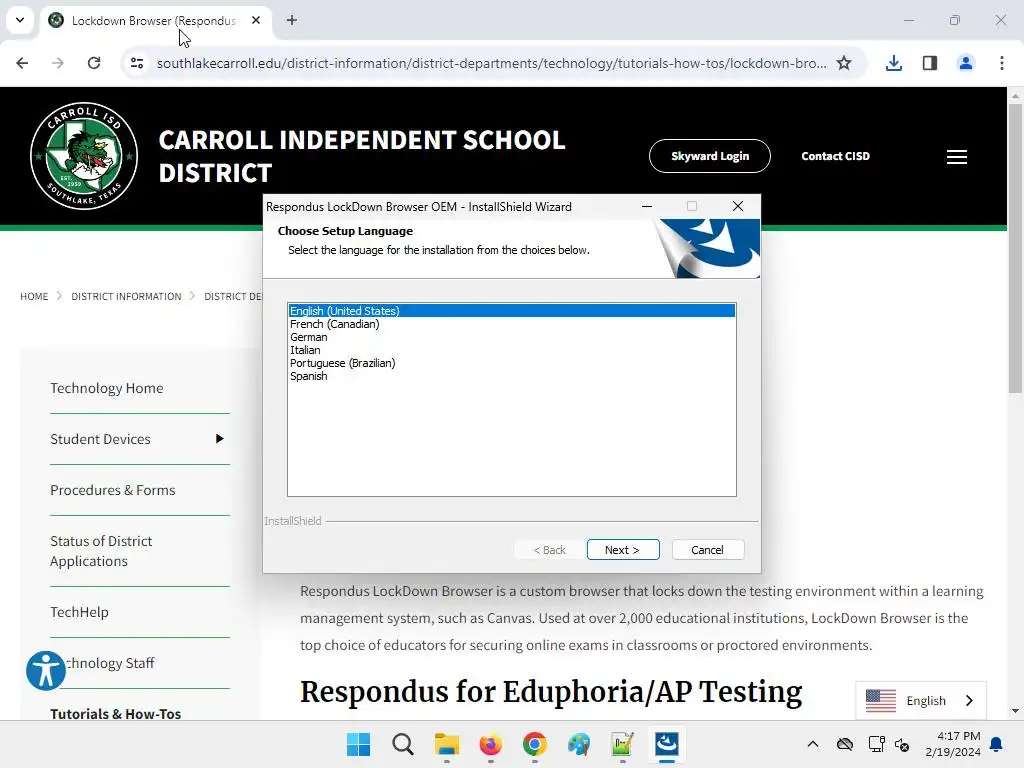The image size is (1024, 768).
Task: Open Firefox from taskbar
Action: [490, 744]
